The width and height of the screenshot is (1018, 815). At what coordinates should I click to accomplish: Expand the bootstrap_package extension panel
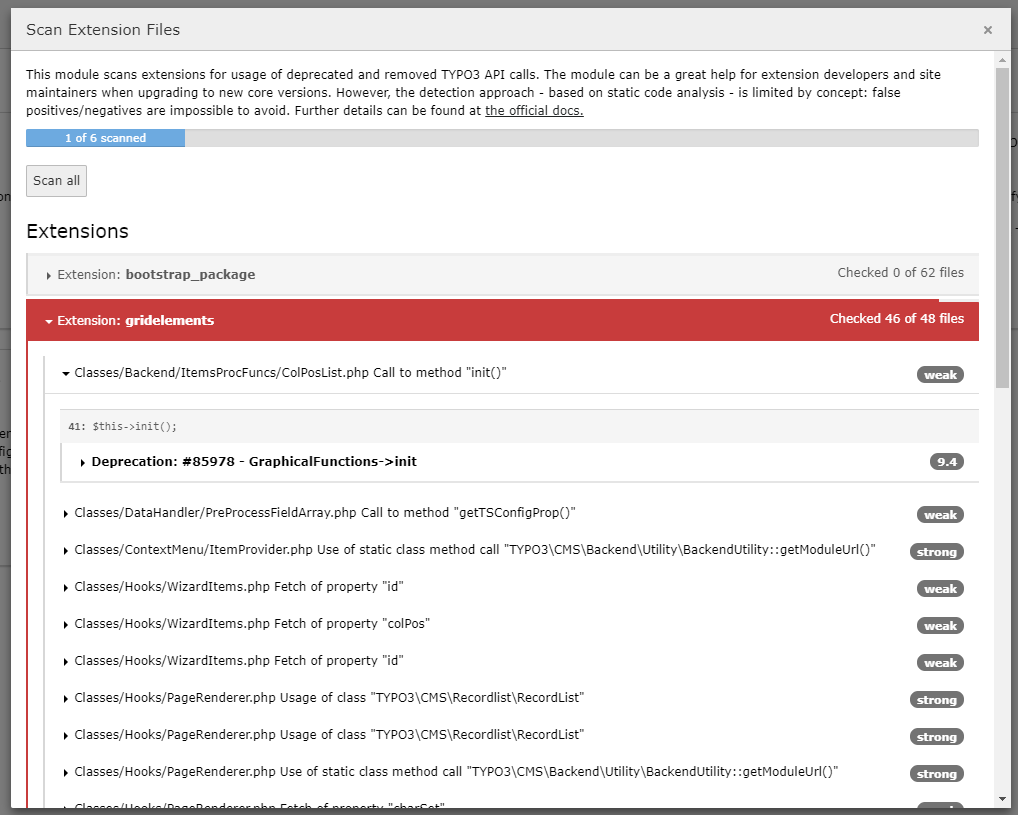click(503, 274)
